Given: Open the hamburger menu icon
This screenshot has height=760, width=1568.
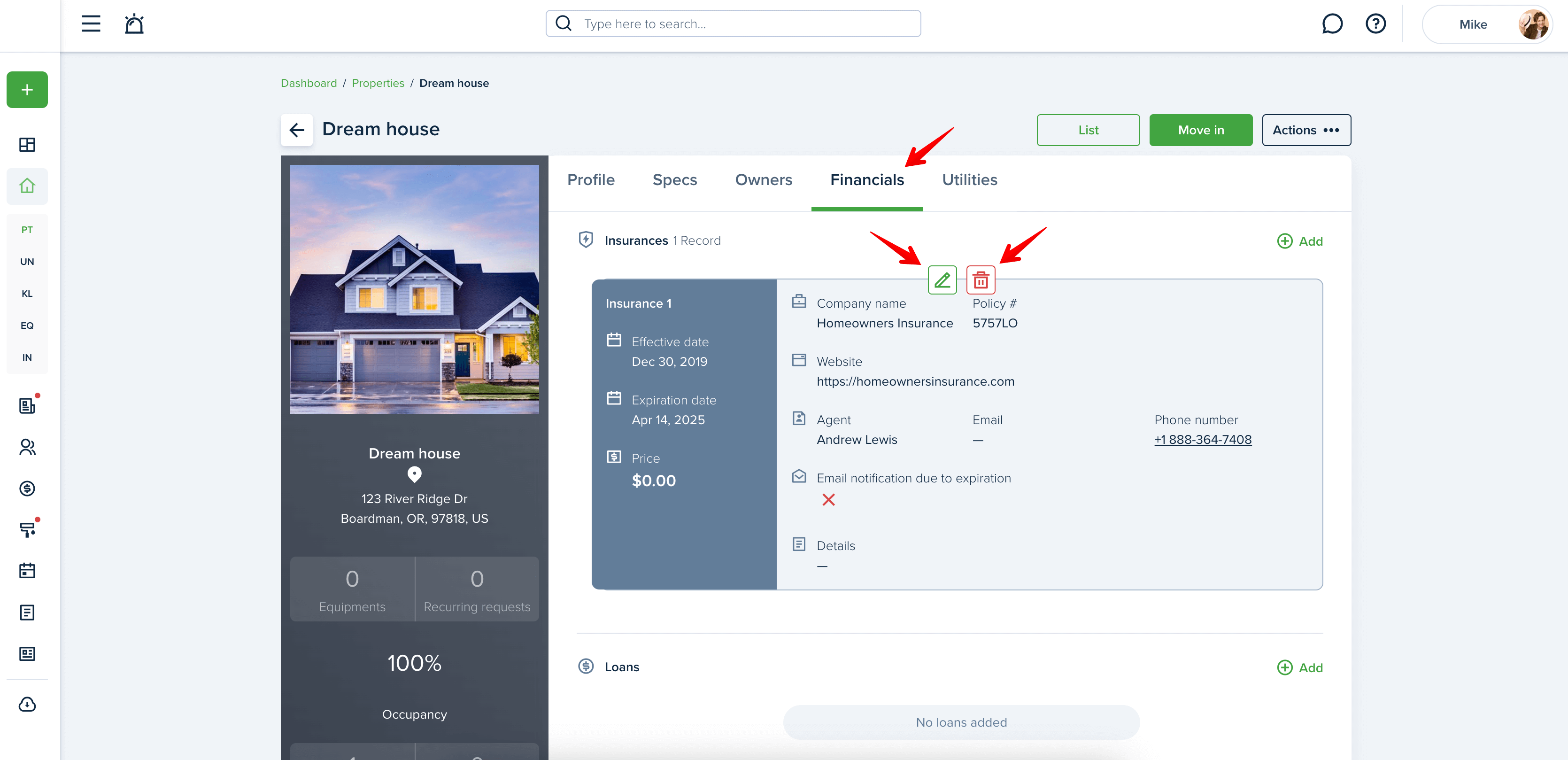Looking at the screenshot, I should click(x=91, y=24).
